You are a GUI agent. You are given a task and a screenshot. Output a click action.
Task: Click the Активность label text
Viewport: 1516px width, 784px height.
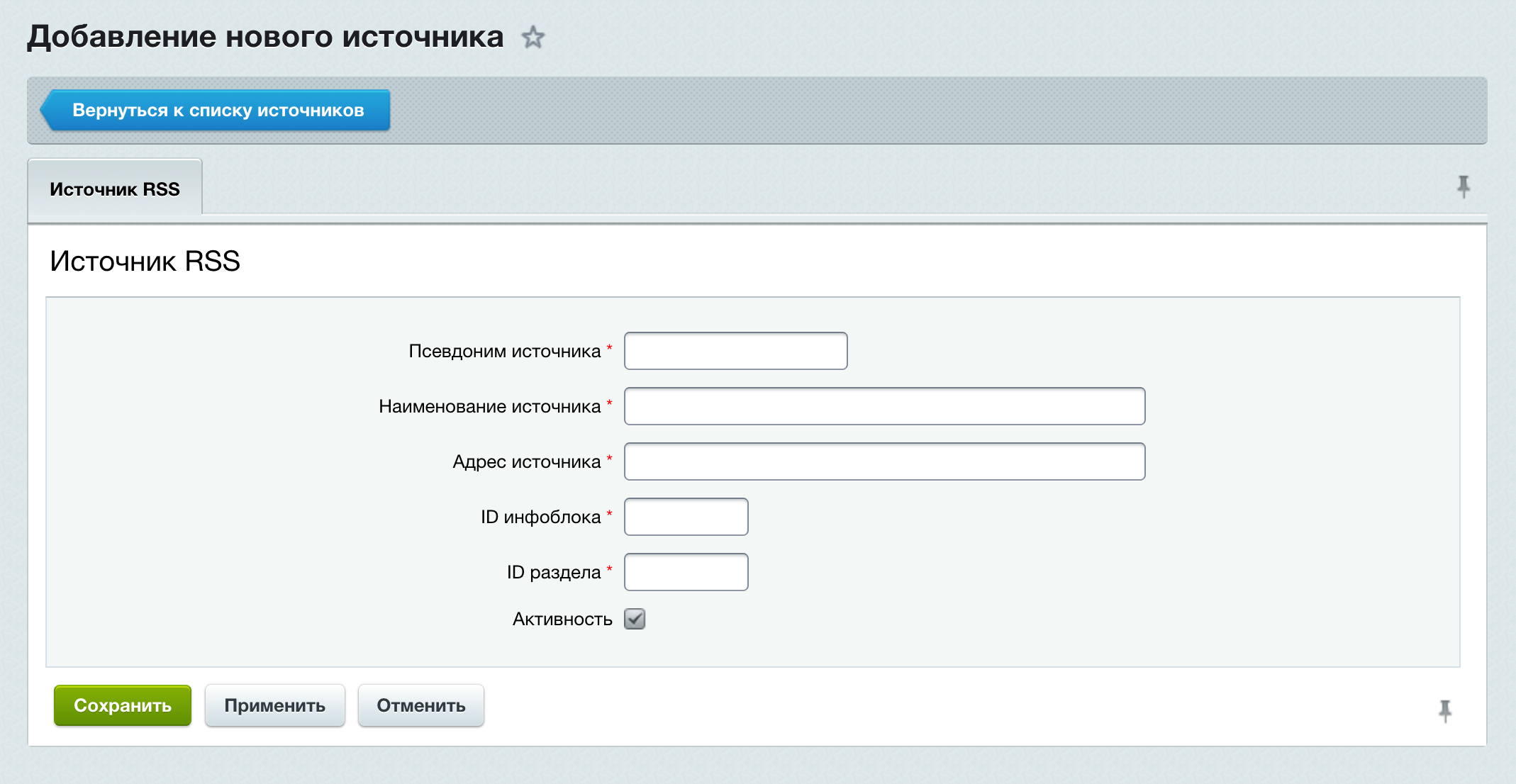[x=562, y=619]
